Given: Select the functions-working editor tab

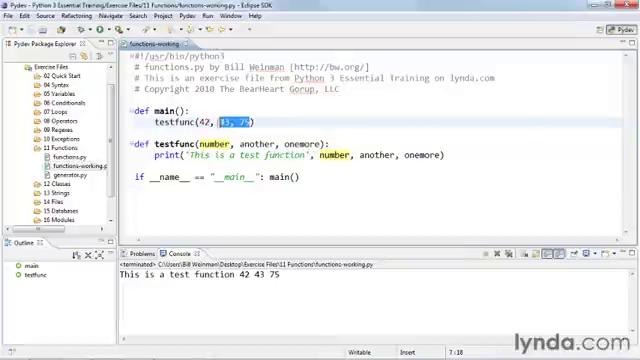Looking at the screenshot, I should (154, 44).
